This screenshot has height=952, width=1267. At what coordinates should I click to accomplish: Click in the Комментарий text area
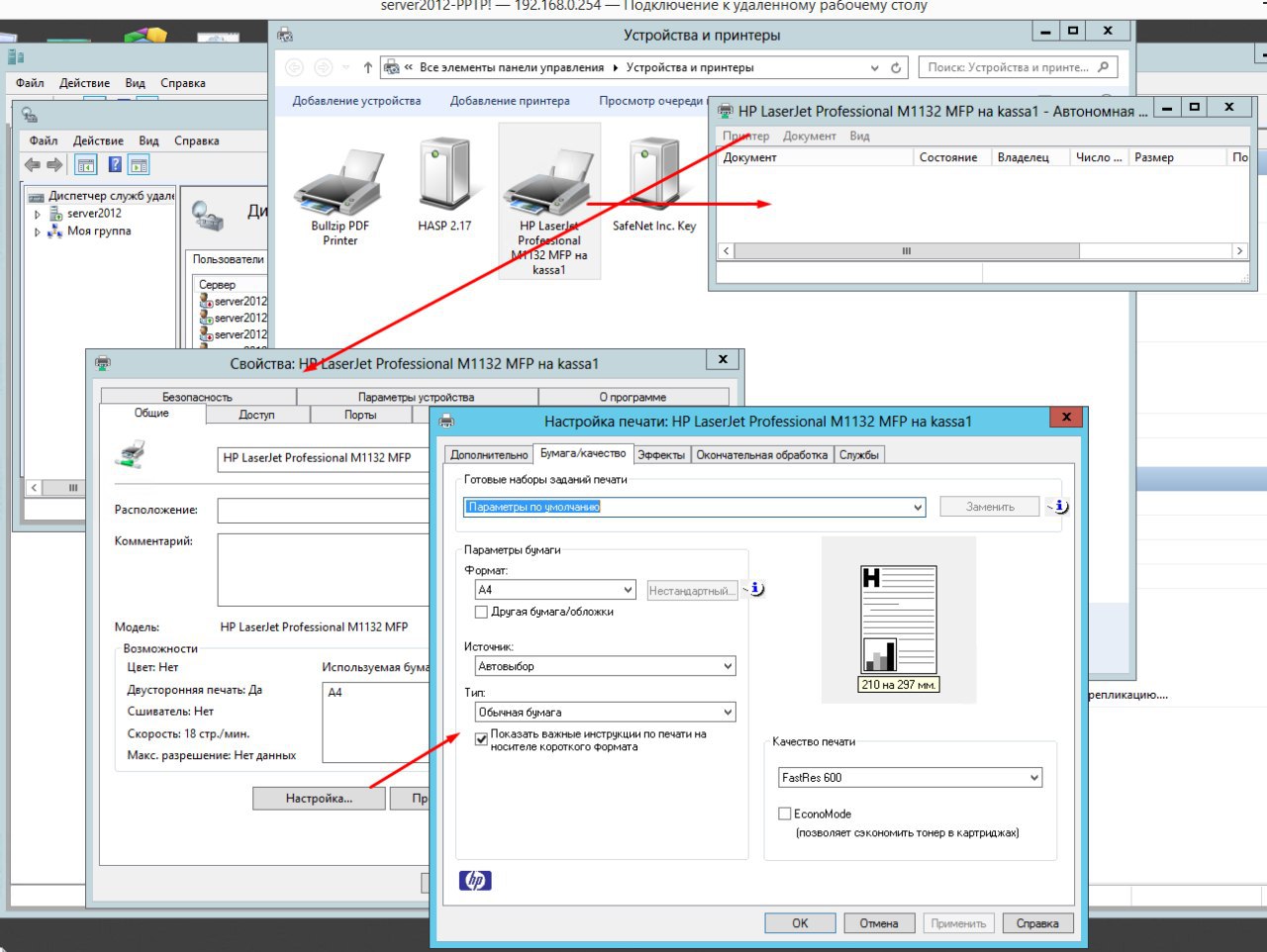(x=323, y=570)
